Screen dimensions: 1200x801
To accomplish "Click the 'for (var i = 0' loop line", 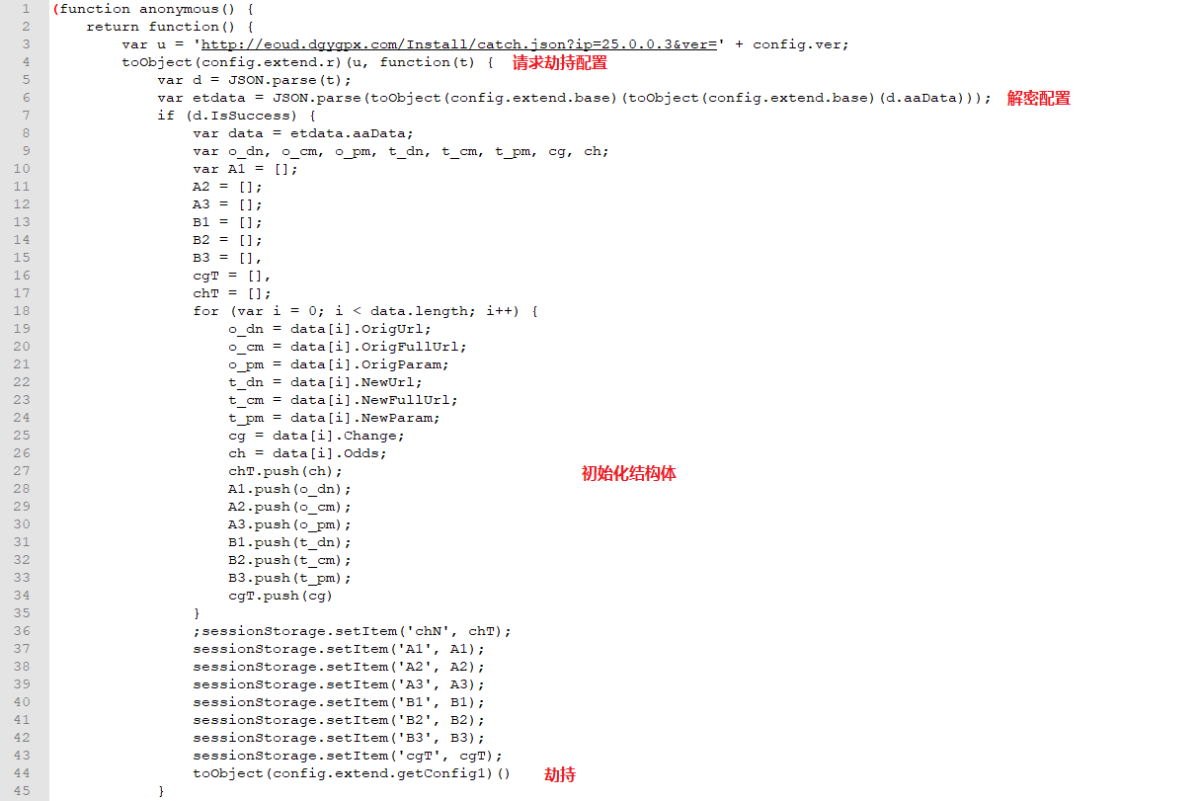I will pyautogui.click(x=366, y=311).
